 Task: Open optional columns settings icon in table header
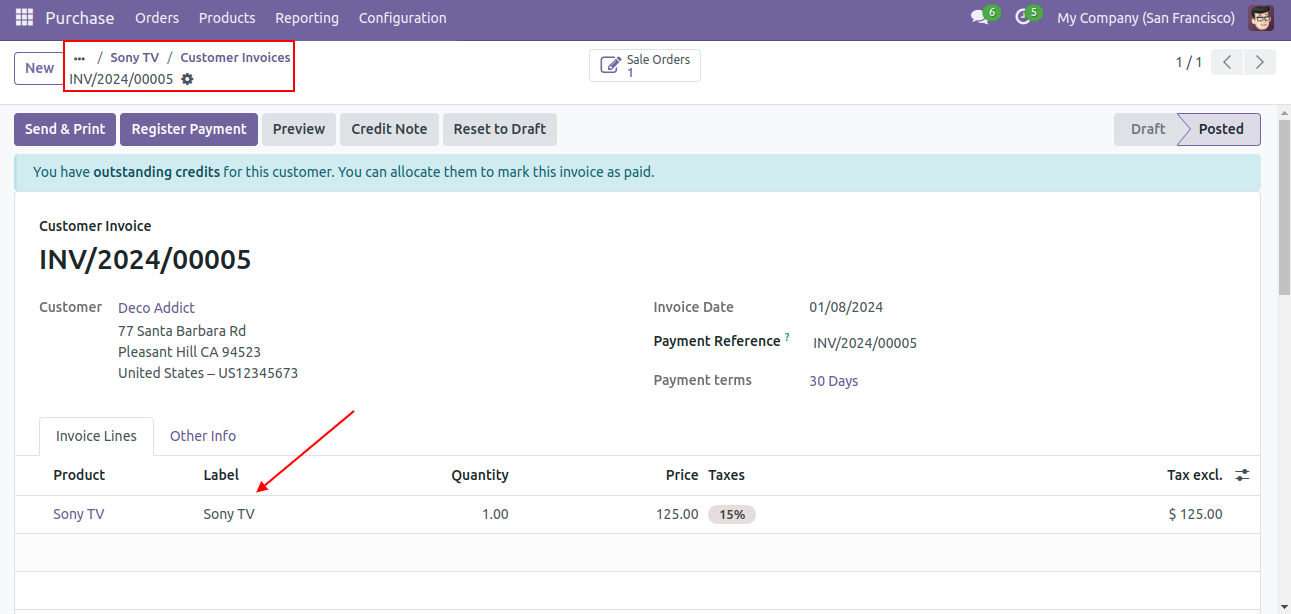pyautogui.click(x=1242, y=475)
